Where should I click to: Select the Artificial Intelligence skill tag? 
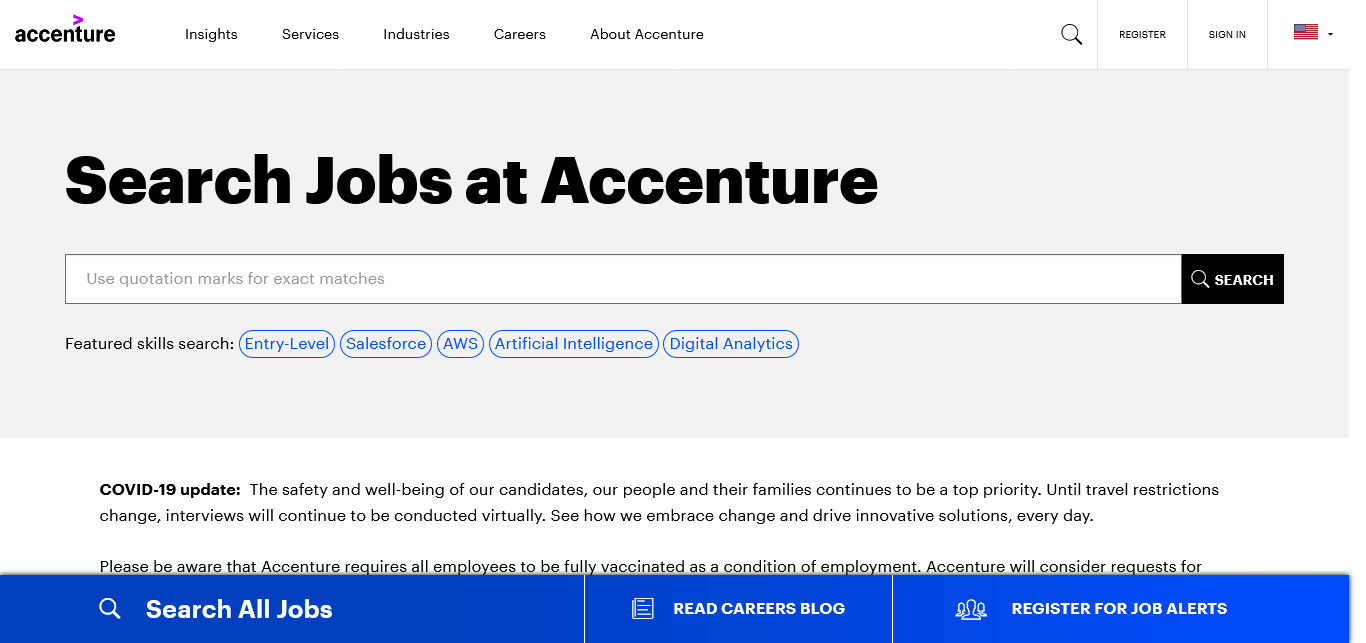coord(574,344)
